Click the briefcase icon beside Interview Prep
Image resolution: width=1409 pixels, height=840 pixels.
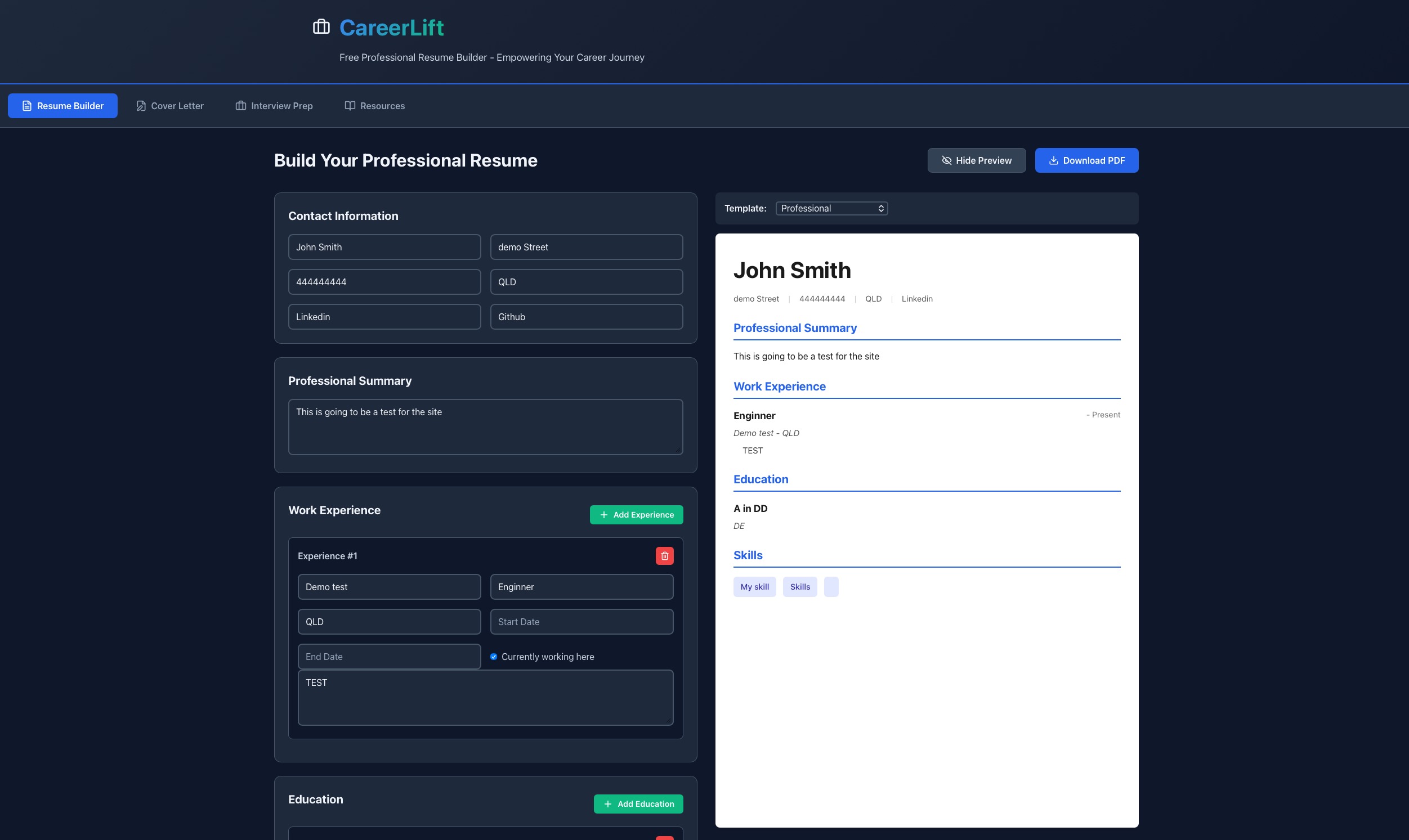point(240,105)
